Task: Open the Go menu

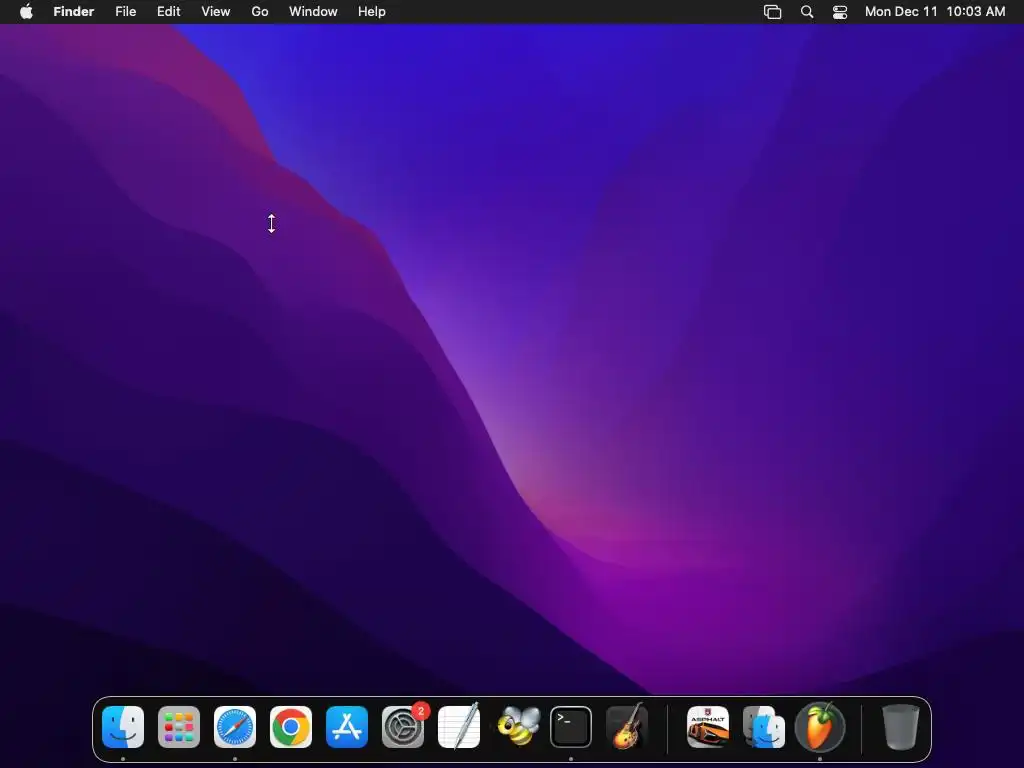Action: (x=260, y=12)
